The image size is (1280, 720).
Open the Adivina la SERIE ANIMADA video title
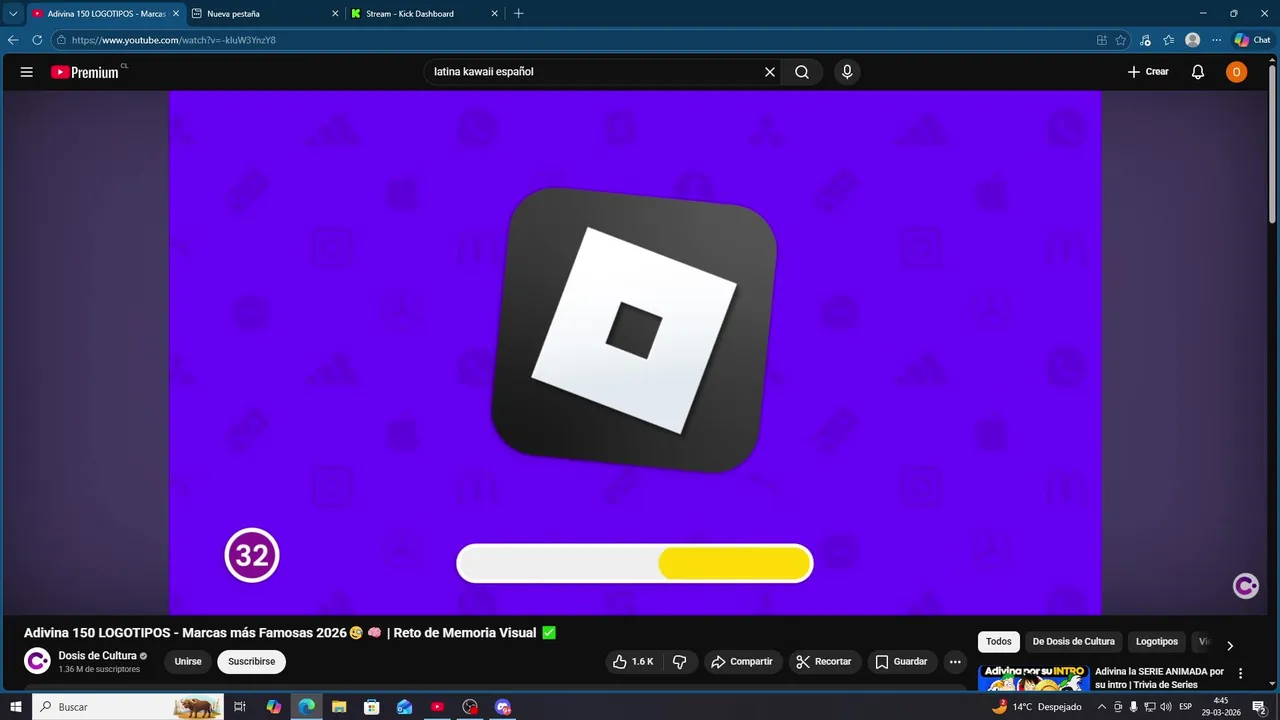1159,678
